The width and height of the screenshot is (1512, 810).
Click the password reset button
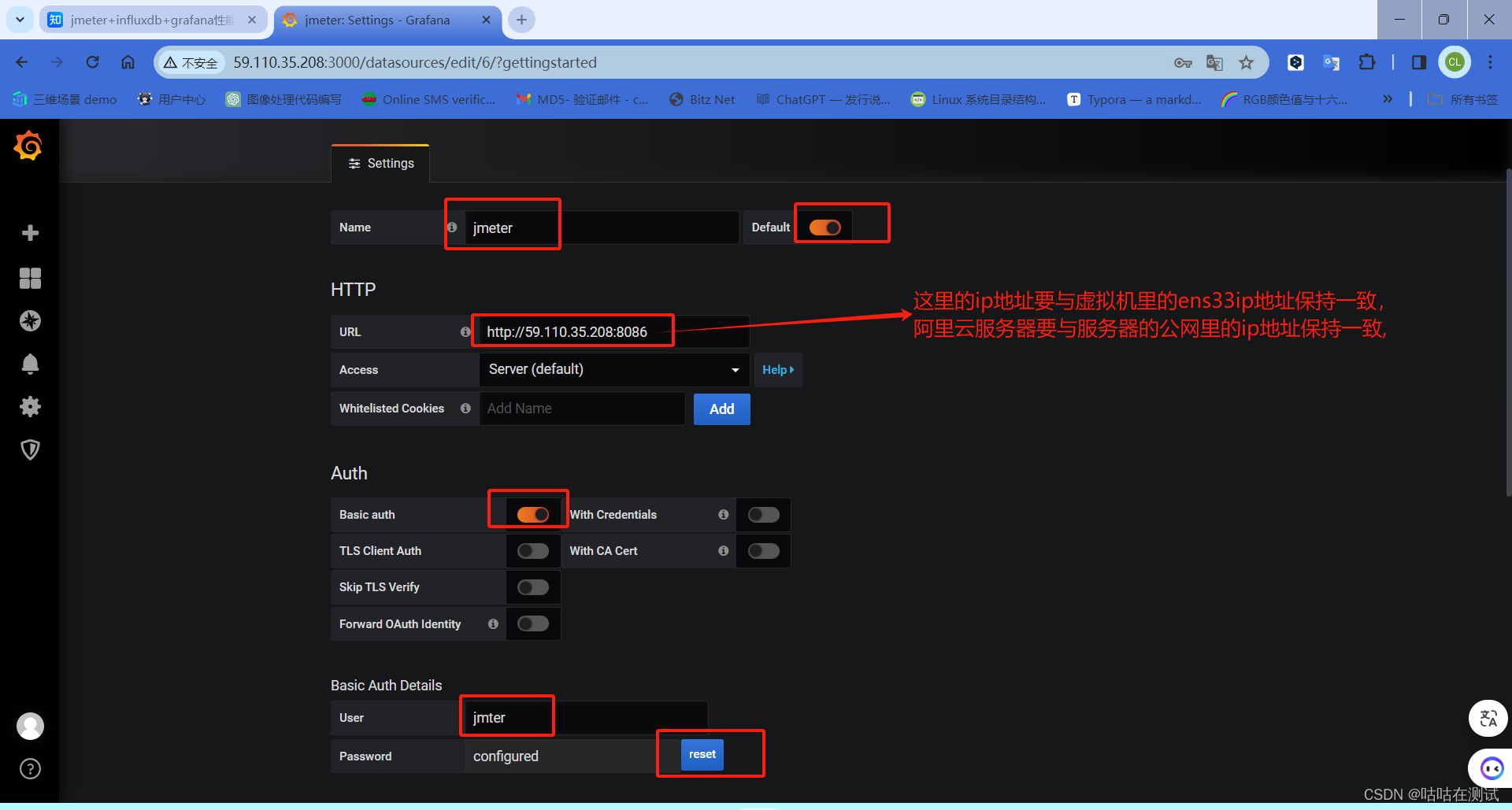coord(702,754)
